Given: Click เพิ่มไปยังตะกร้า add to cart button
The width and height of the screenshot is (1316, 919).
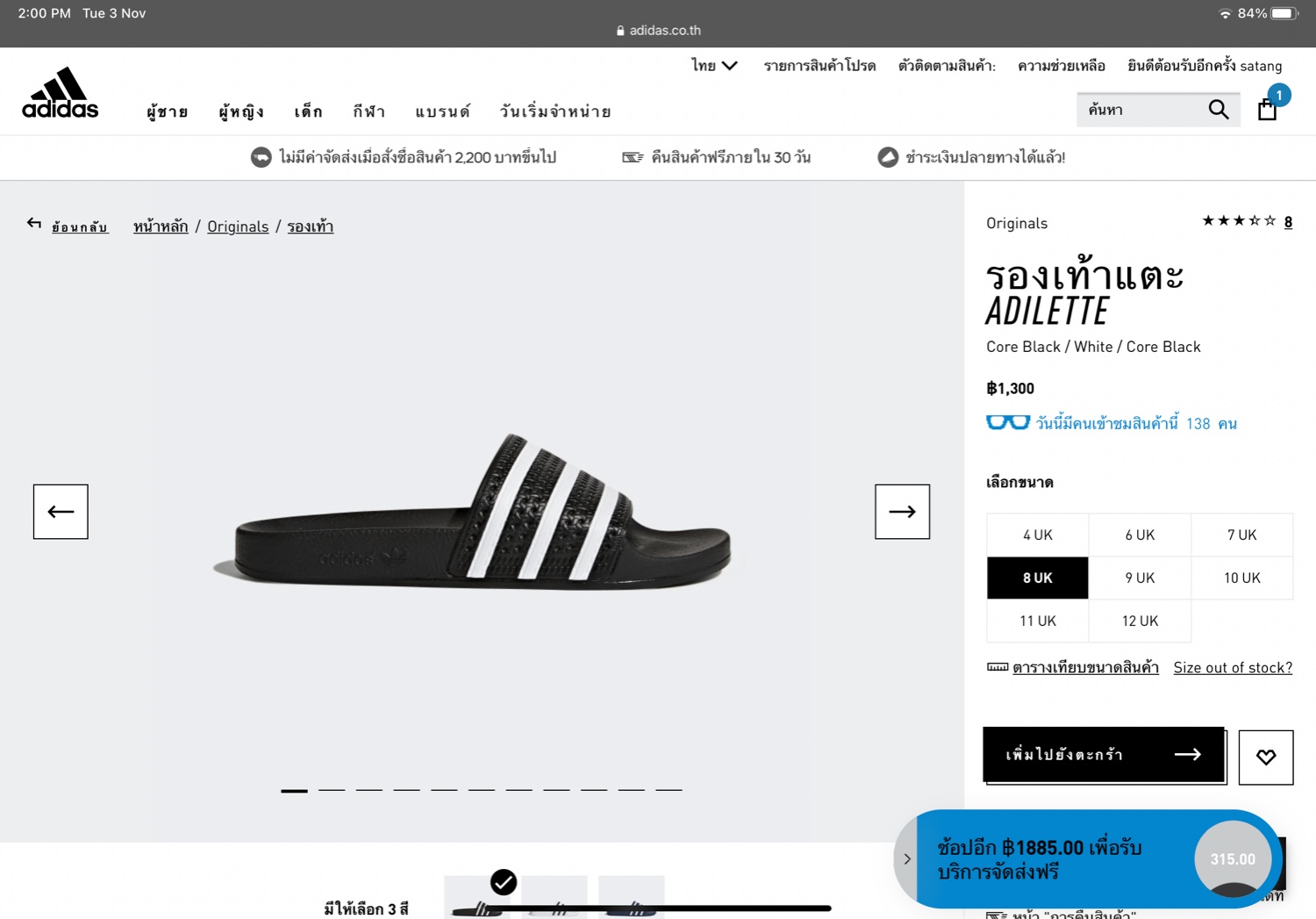Looking at the screenshot, I should (x=1104, y=754).
